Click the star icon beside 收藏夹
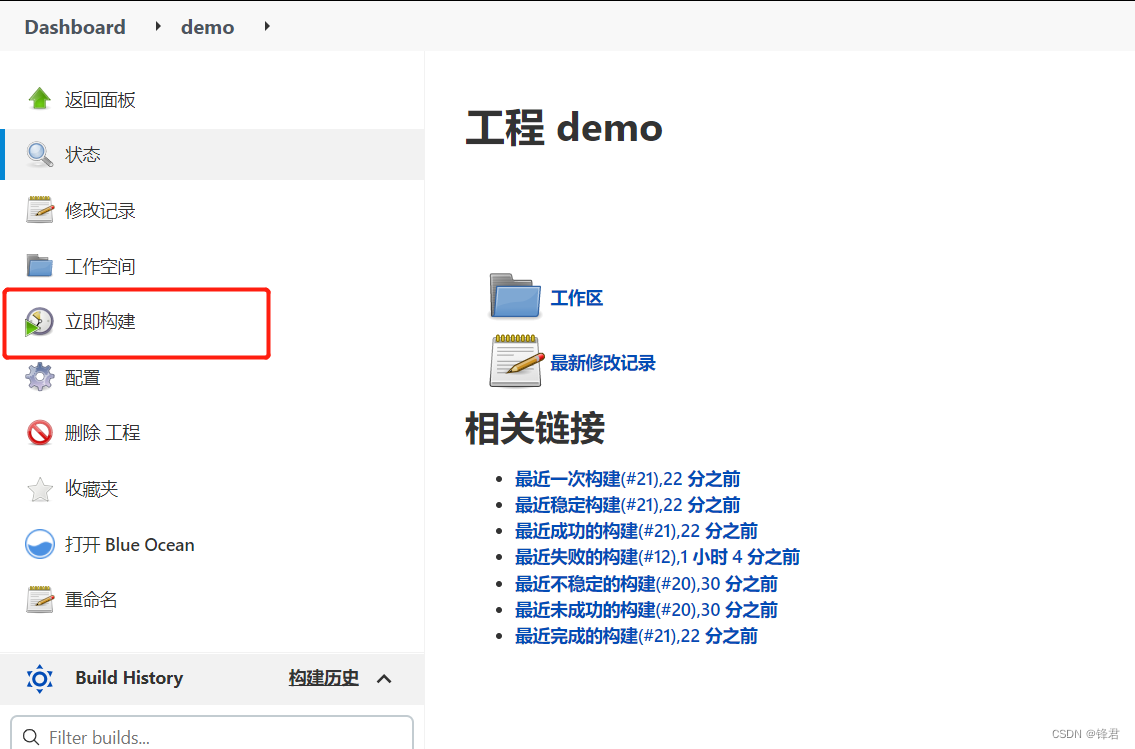 click(40, 489)
